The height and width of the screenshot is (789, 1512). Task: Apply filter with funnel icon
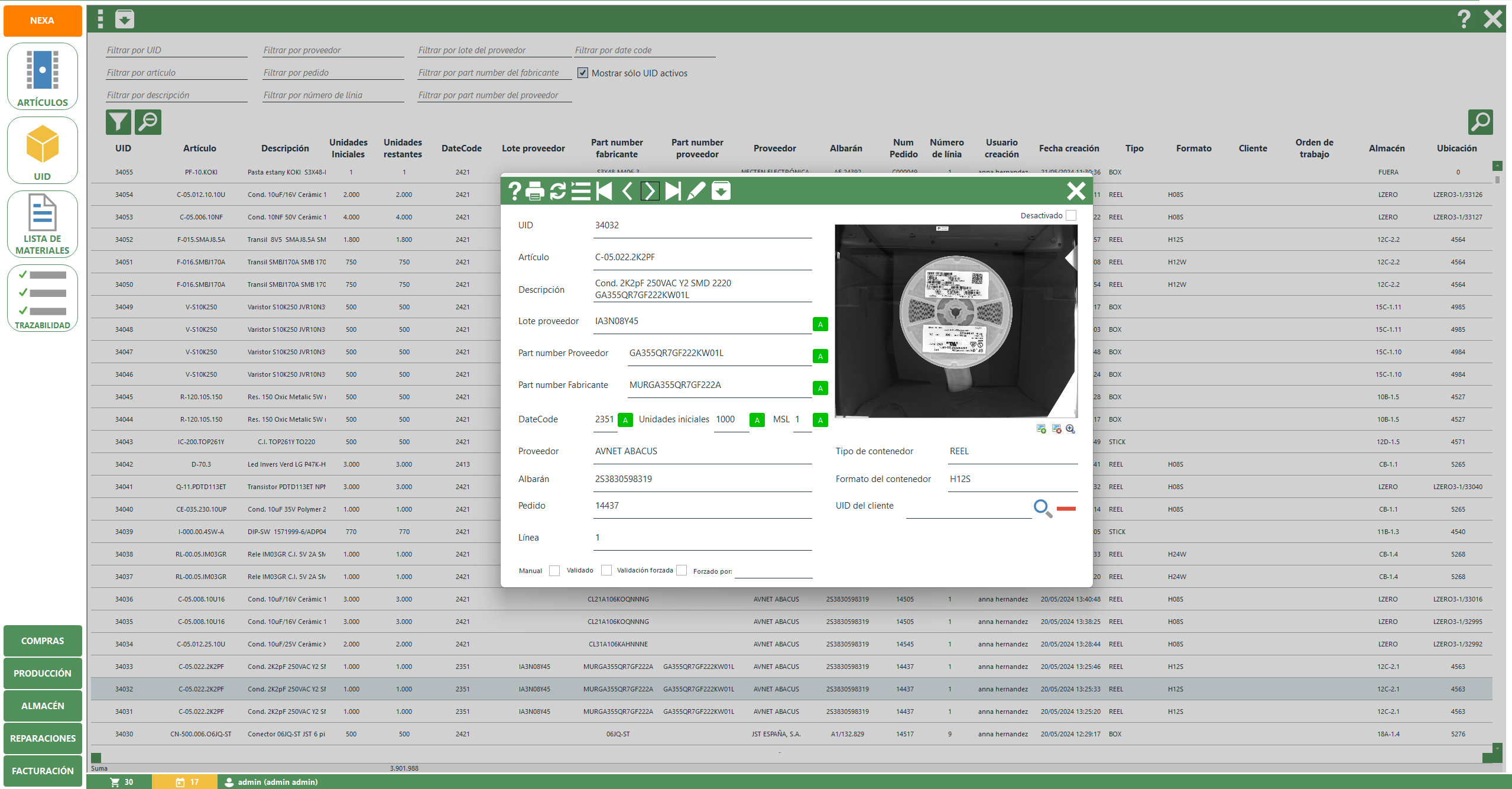point(118,122)
